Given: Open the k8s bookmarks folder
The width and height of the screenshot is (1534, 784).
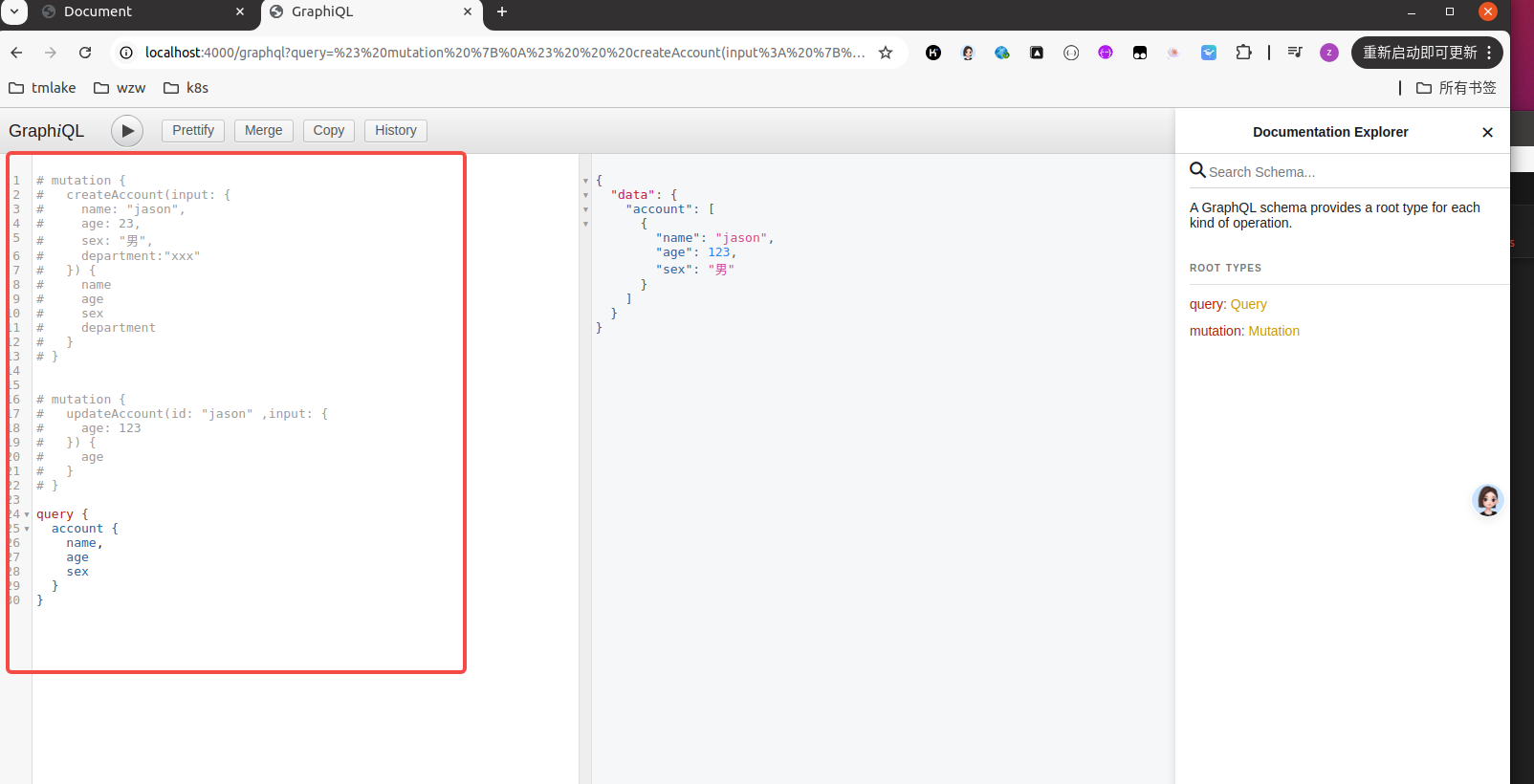Looking at the screenshot, I should pyautogui.click(x=186, y=88).
